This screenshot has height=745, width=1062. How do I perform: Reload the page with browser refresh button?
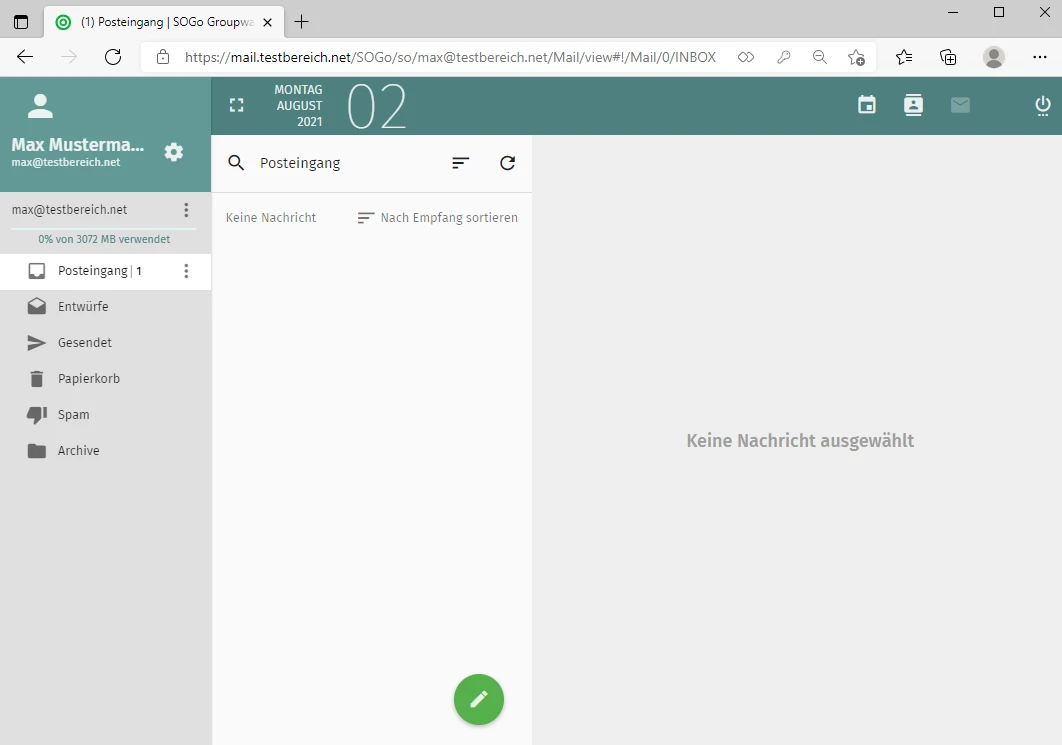[113, 57]
